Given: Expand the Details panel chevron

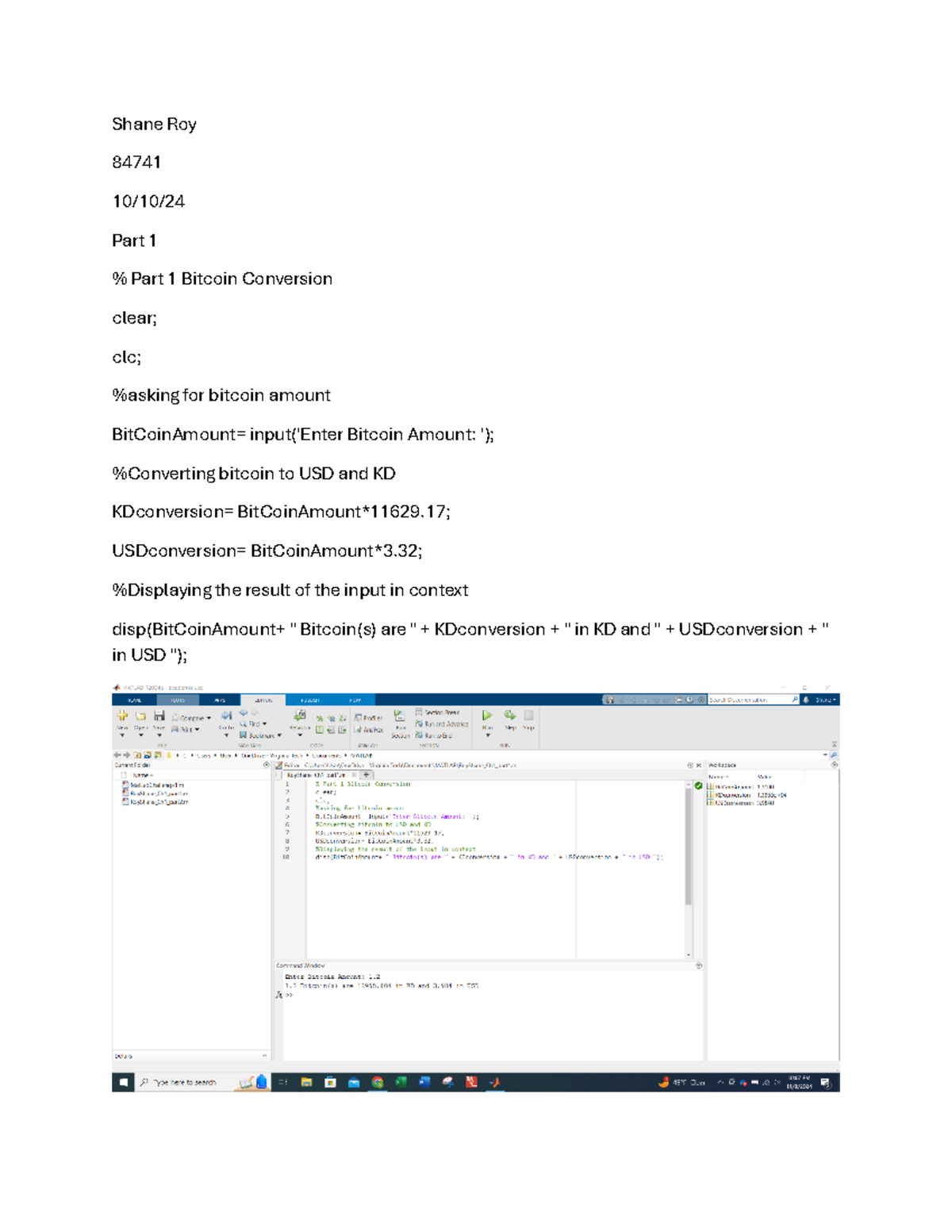Looking at the screenshot, I should click(x=265, y=1056).
